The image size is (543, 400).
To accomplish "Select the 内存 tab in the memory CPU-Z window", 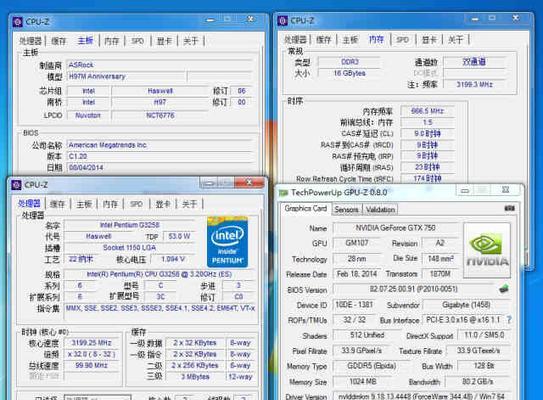I will click(x=376, y=39).
